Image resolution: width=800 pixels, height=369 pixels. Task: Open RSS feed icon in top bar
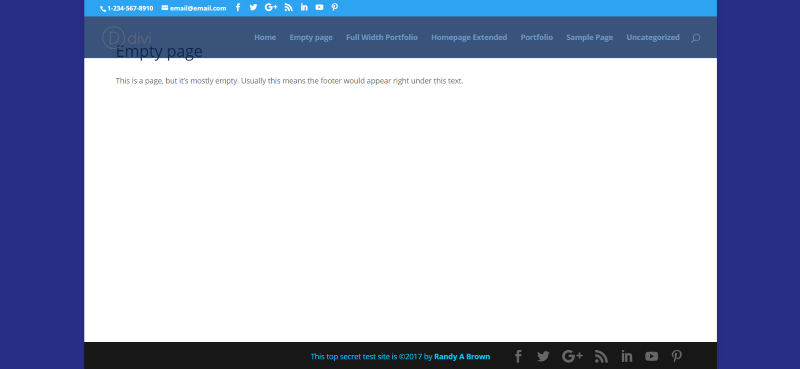(x=289, y=7)
